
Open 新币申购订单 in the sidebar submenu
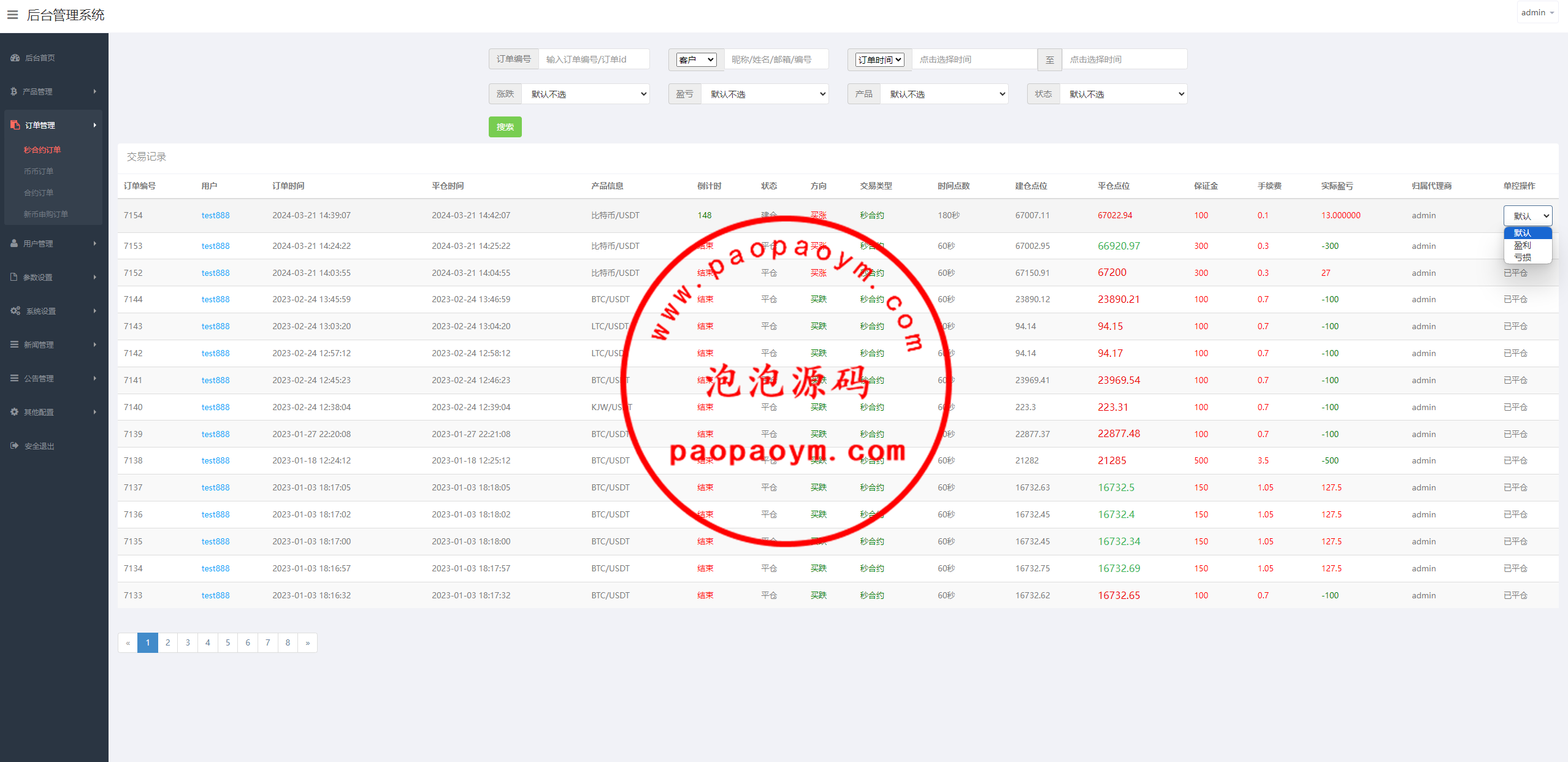tap(46, 214)
